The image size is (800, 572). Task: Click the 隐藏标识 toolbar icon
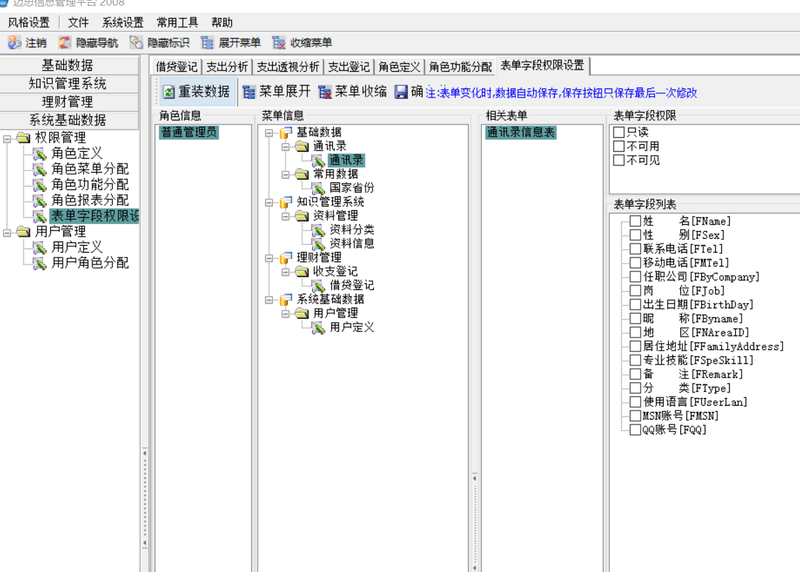click(136, 43)
